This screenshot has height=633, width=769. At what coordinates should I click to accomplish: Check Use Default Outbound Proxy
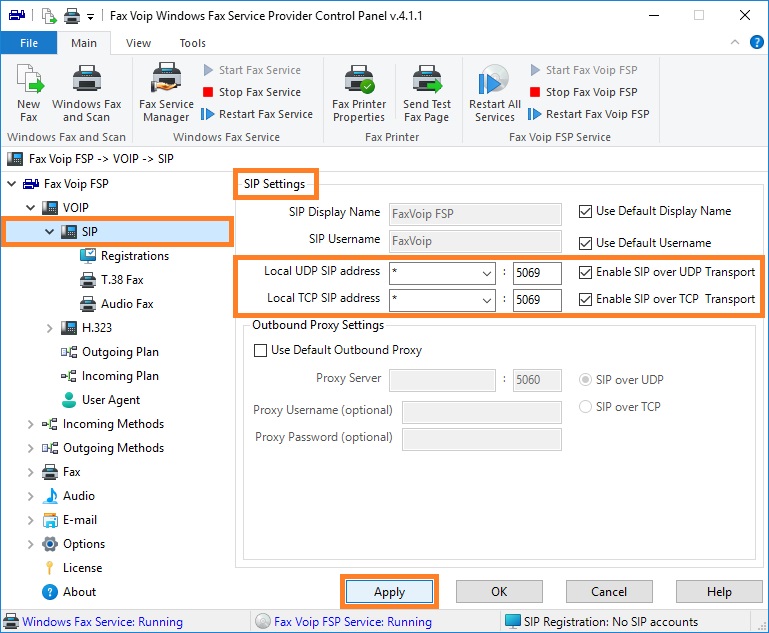pyautogui.click(x=260, y=350)
